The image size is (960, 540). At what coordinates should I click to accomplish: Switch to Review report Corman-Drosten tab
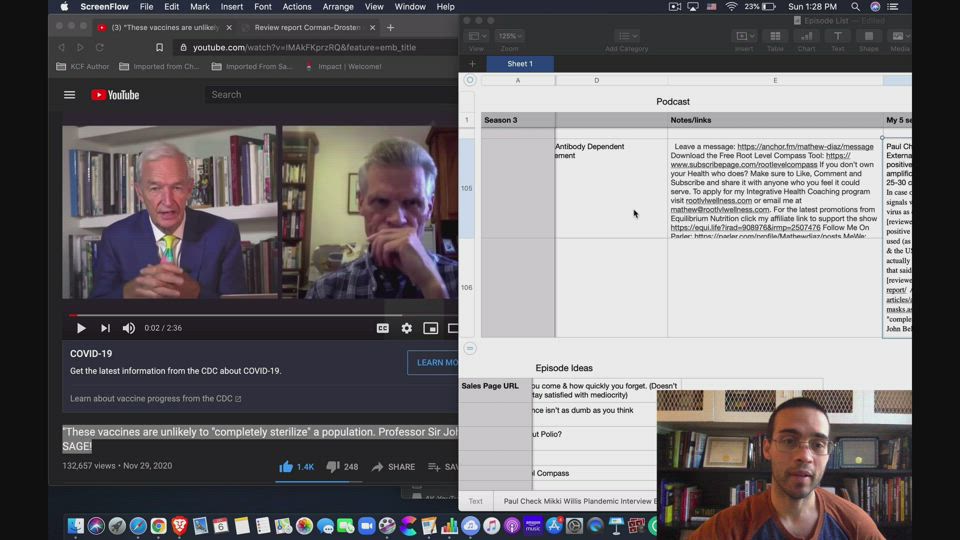(x=303, y=28)
